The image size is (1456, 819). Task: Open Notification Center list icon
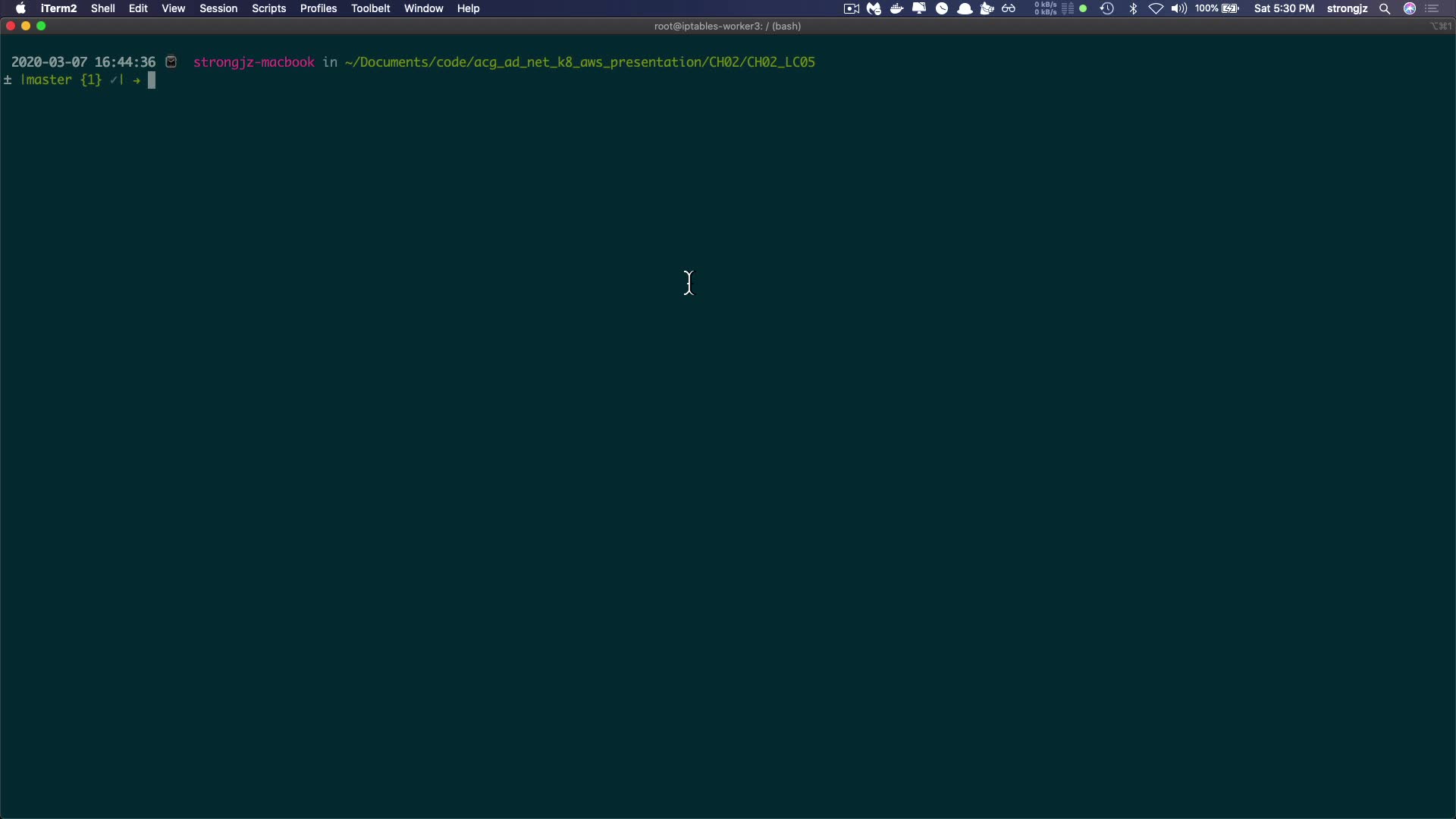click(x=1432, y=8)
